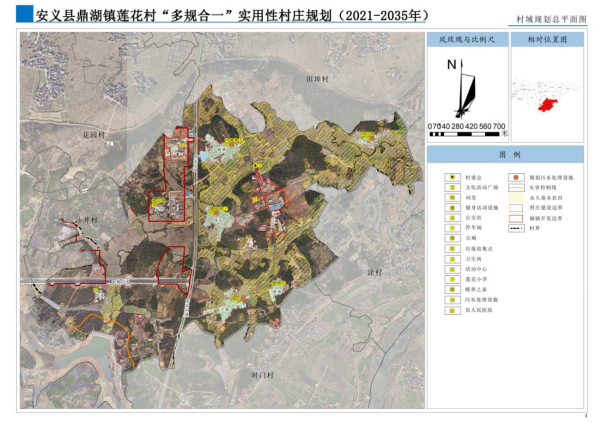Click the scale bar under the compass

[466, 134]
